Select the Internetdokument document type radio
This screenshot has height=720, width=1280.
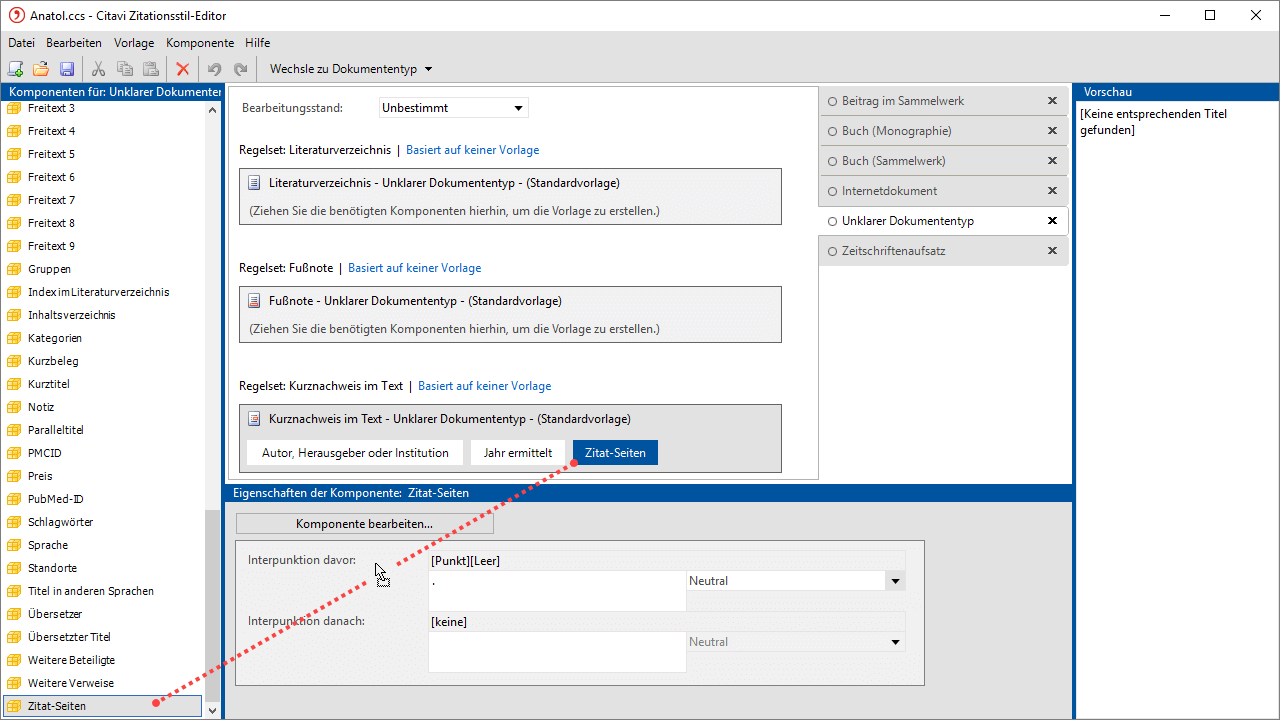point(832,191)
